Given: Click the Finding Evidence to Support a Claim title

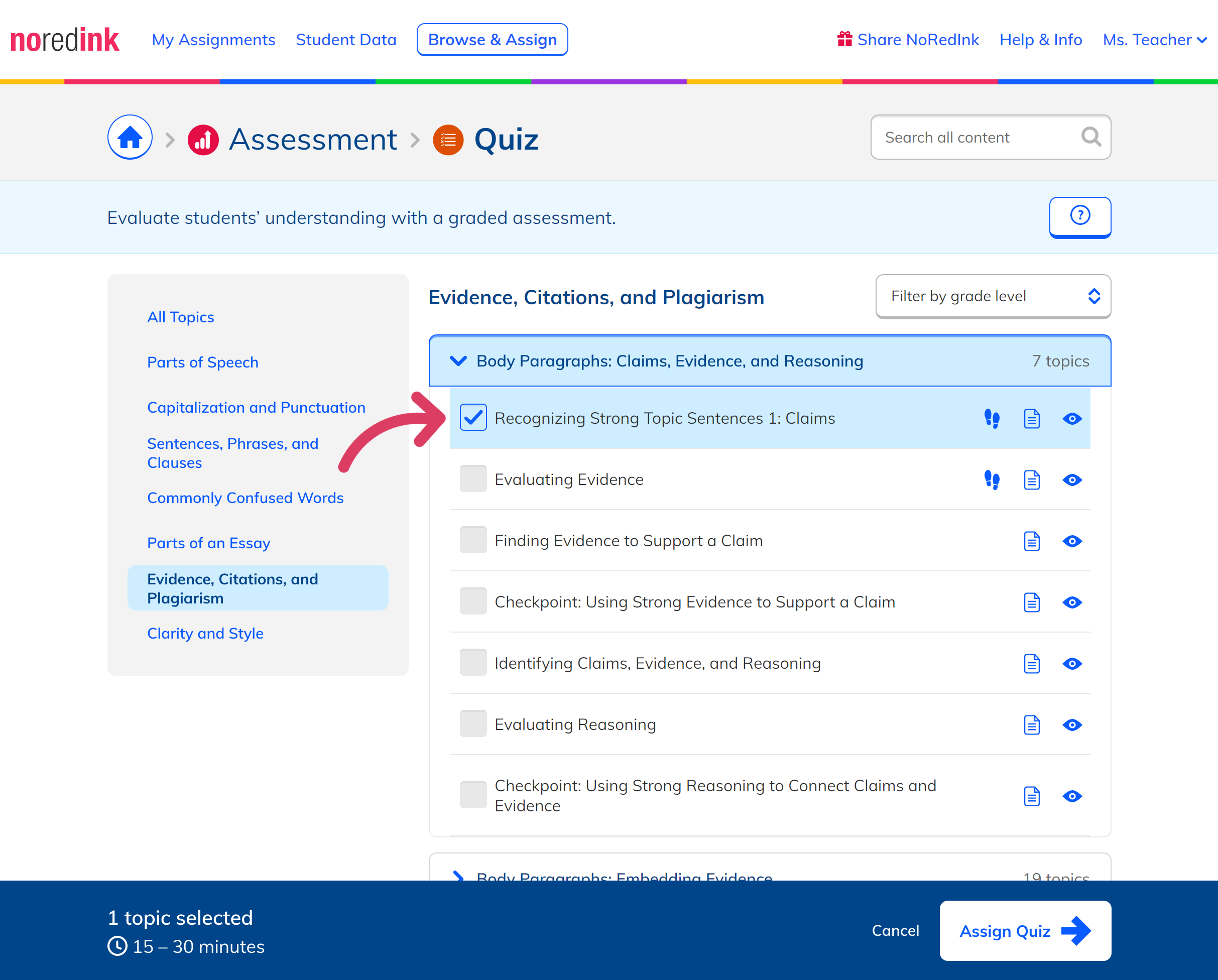Looking at the screenshot, I should point(628,541).
